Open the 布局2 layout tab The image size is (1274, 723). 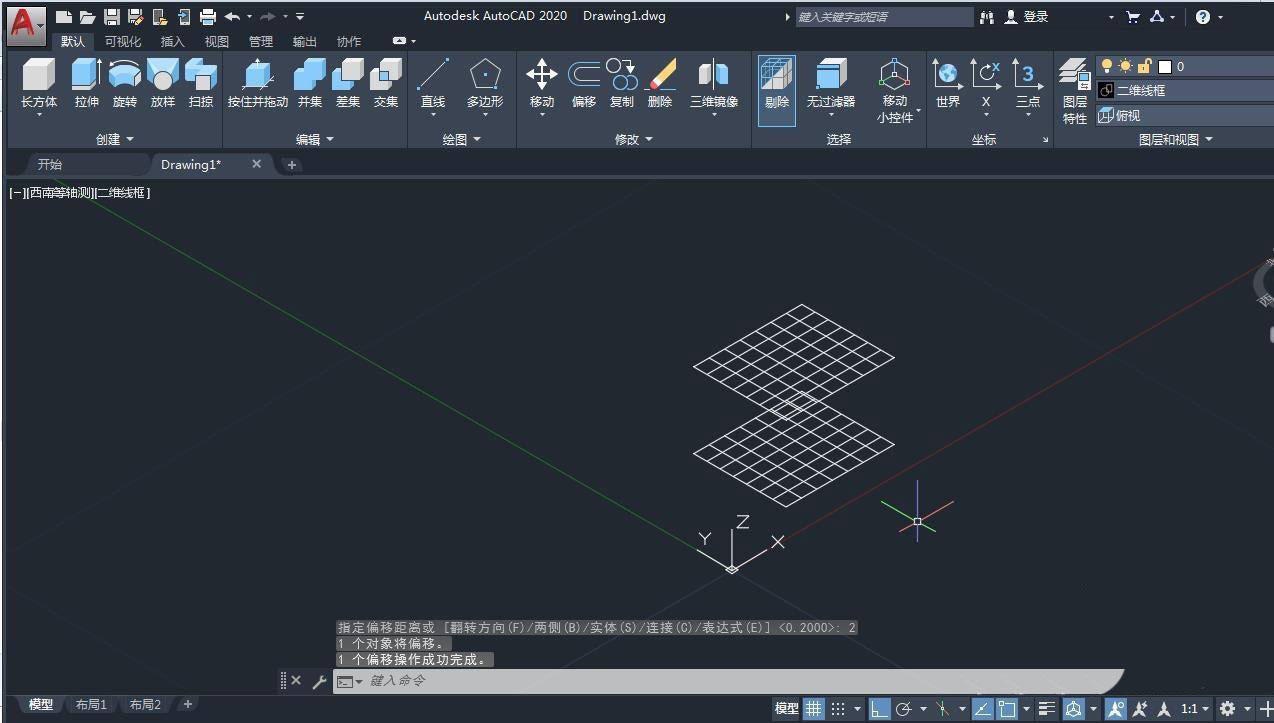tap(145, 704)
